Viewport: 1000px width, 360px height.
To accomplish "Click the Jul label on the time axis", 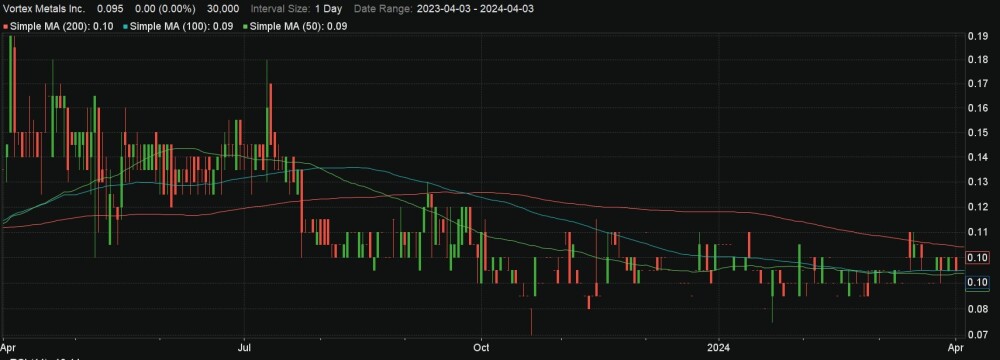I will (x=243, y=348).
